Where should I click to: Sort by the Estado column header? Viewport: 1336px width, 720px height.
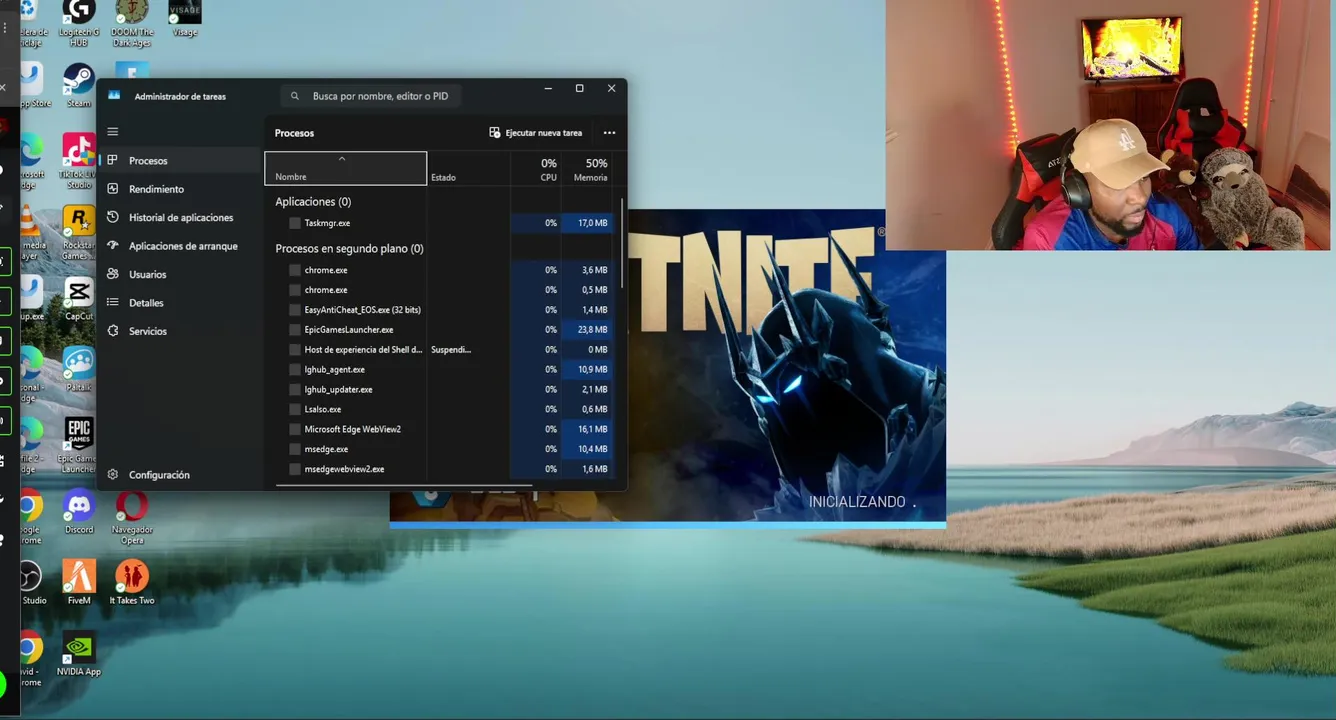click(x=468, y=168)
